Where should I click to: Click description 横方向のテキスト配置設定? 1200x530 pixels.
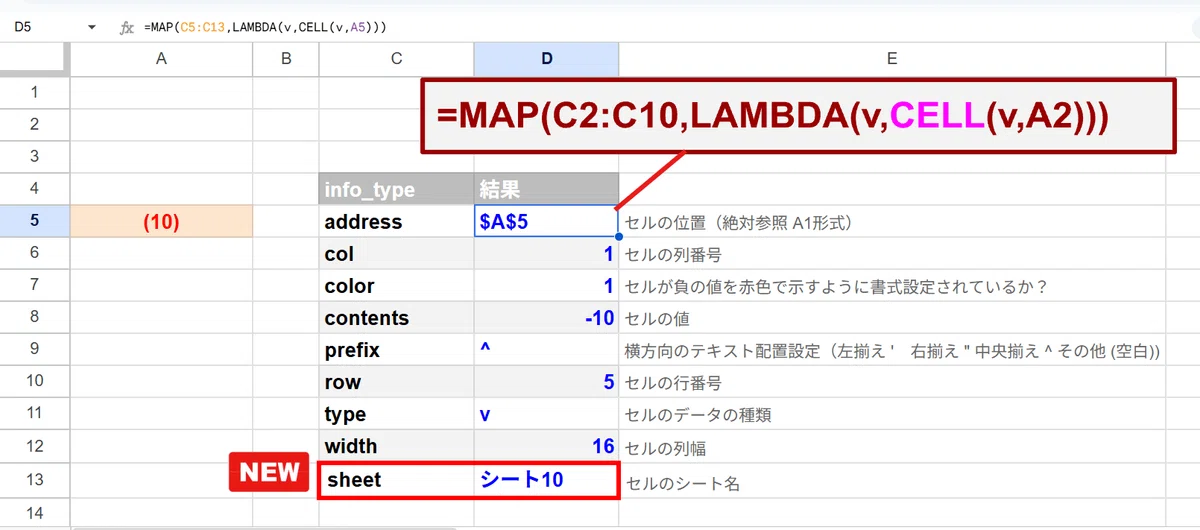892,352
